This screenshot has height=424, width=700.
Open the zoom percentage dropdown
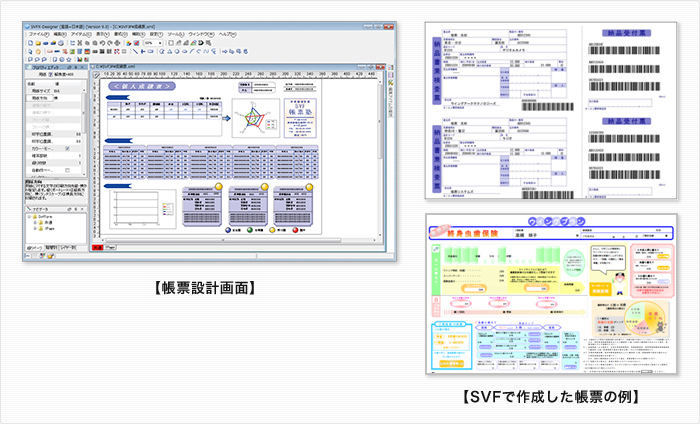coord(162,43)
